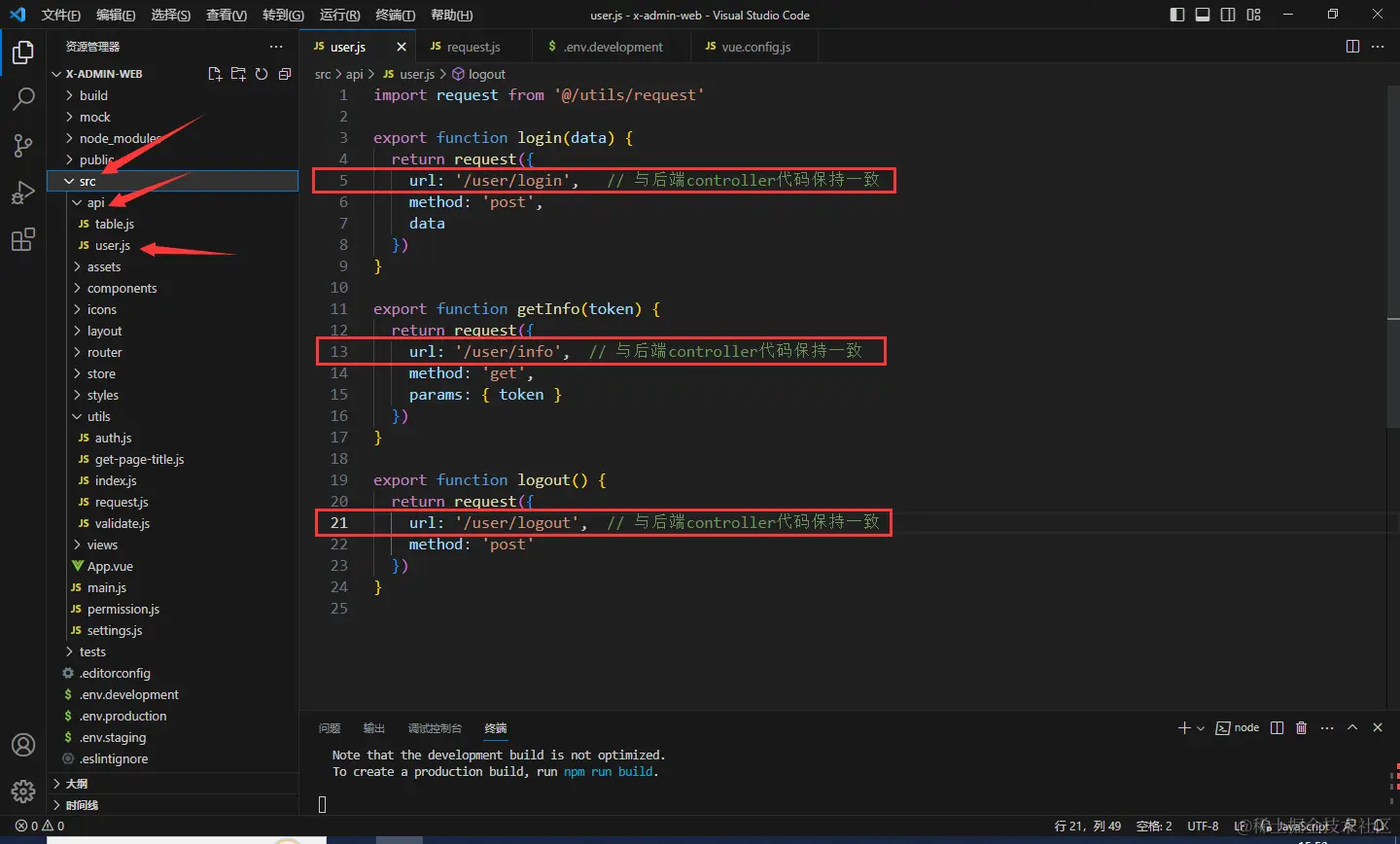Open the terminal launch profile dropdown
This screenshot has width=1400, height=844.
[1201, 727]
